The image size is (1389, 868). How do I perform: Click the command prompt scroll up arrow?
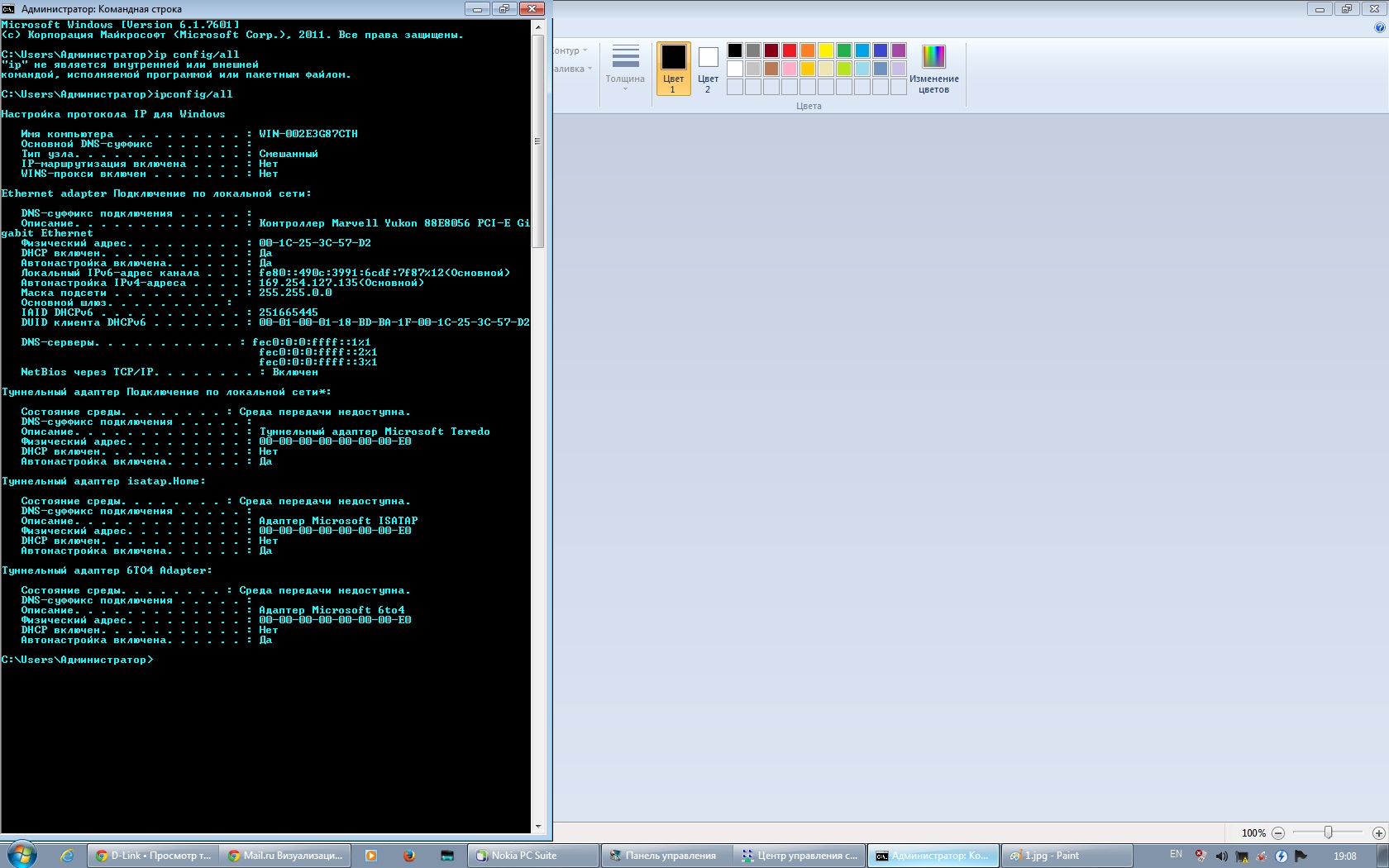(538, 27)
